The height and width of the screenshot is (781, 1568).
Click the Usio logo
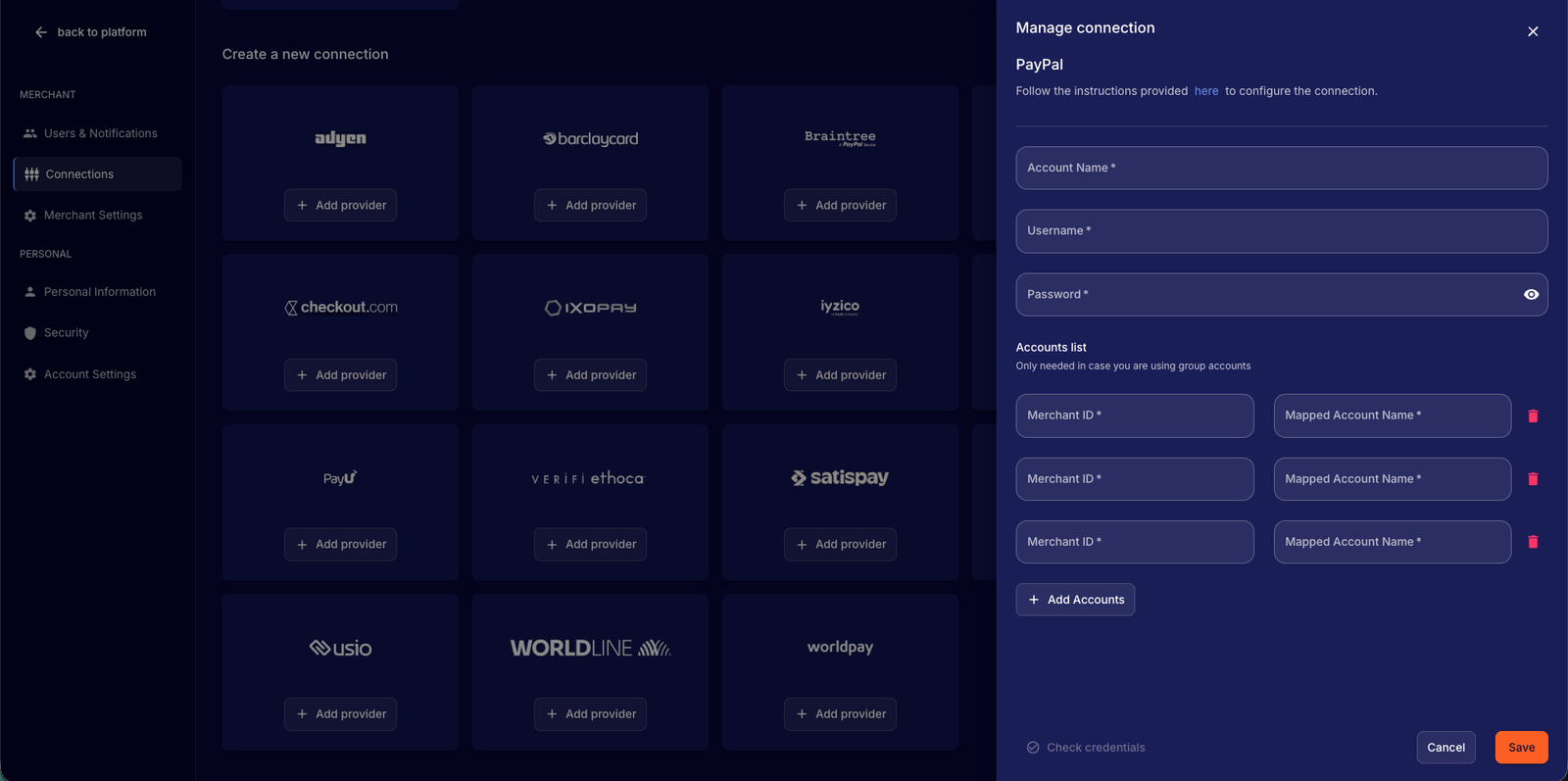[x=340, y=648]
